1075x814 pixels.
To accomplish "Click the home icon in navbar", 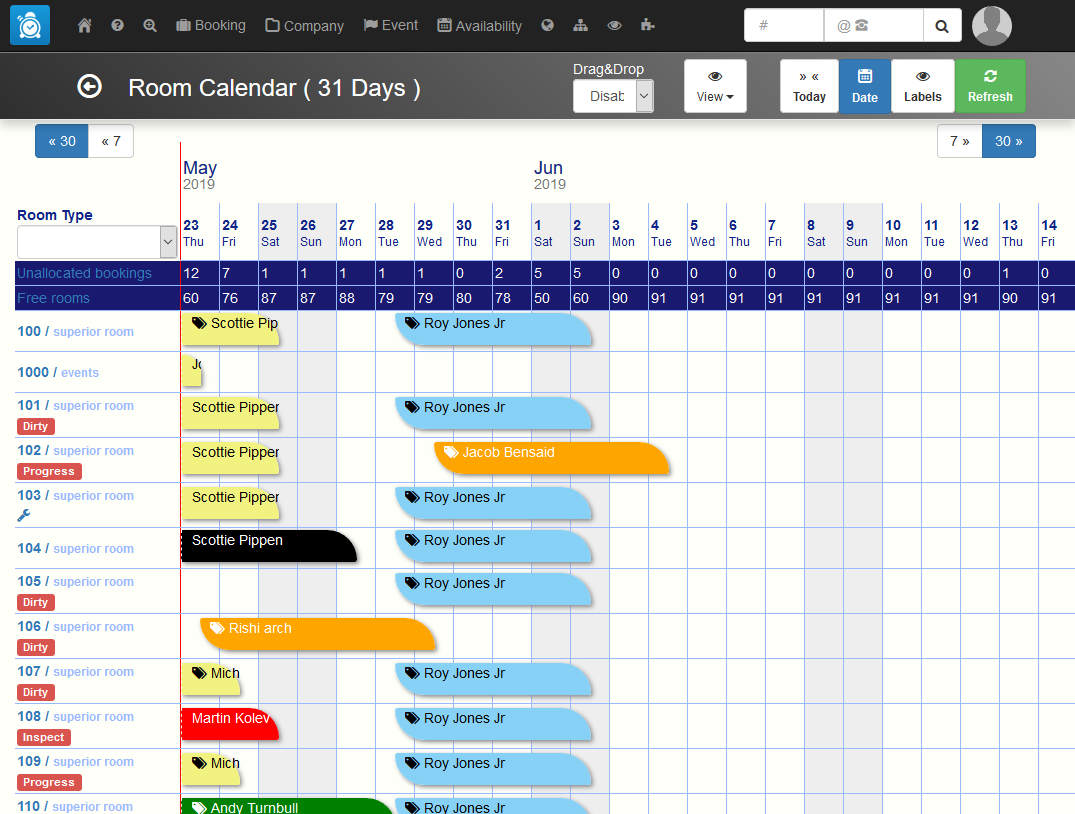I will coord(84,26).
